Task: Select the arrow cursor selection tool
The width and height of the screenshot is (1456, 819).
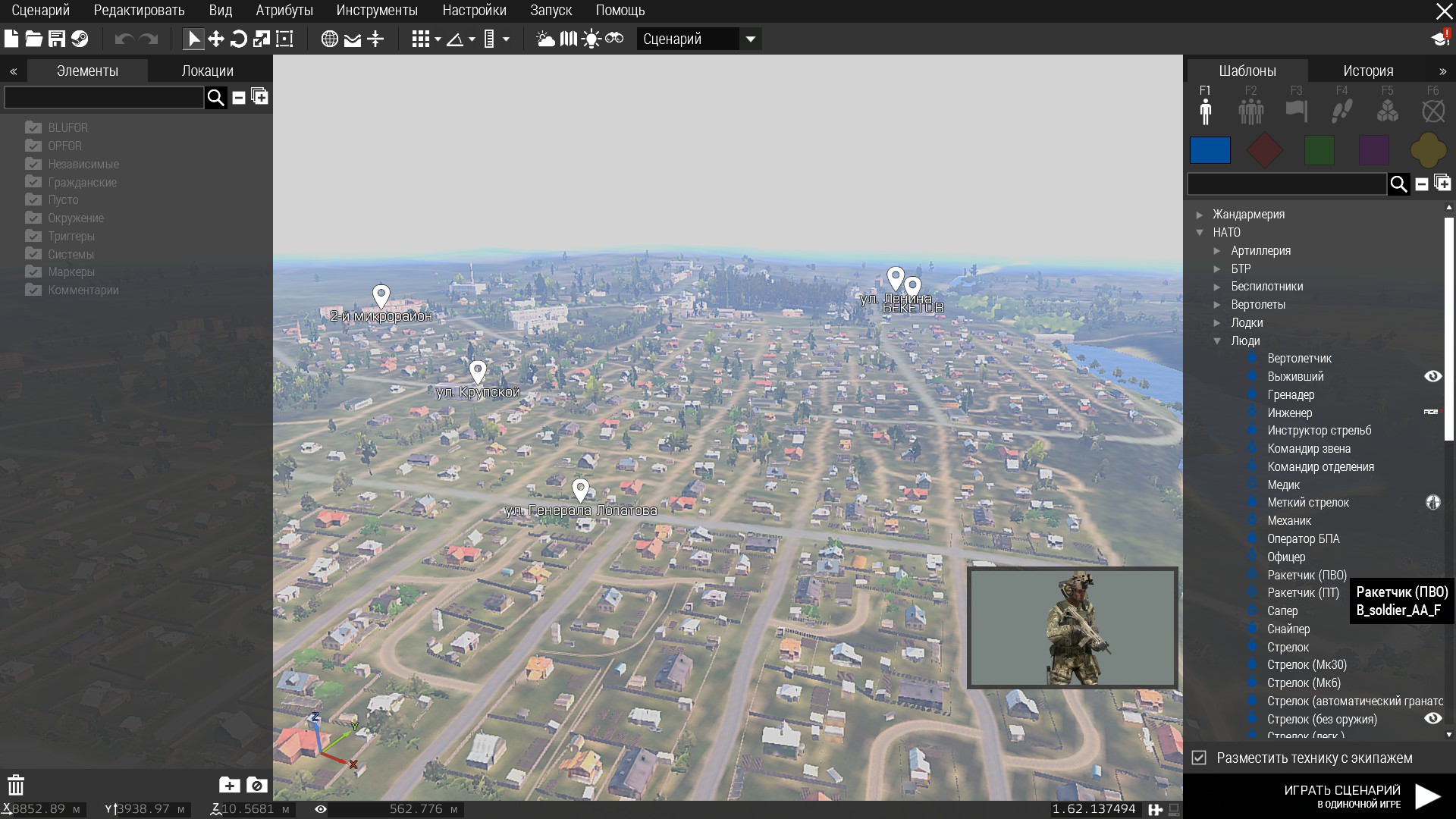Action: point(193,39)
